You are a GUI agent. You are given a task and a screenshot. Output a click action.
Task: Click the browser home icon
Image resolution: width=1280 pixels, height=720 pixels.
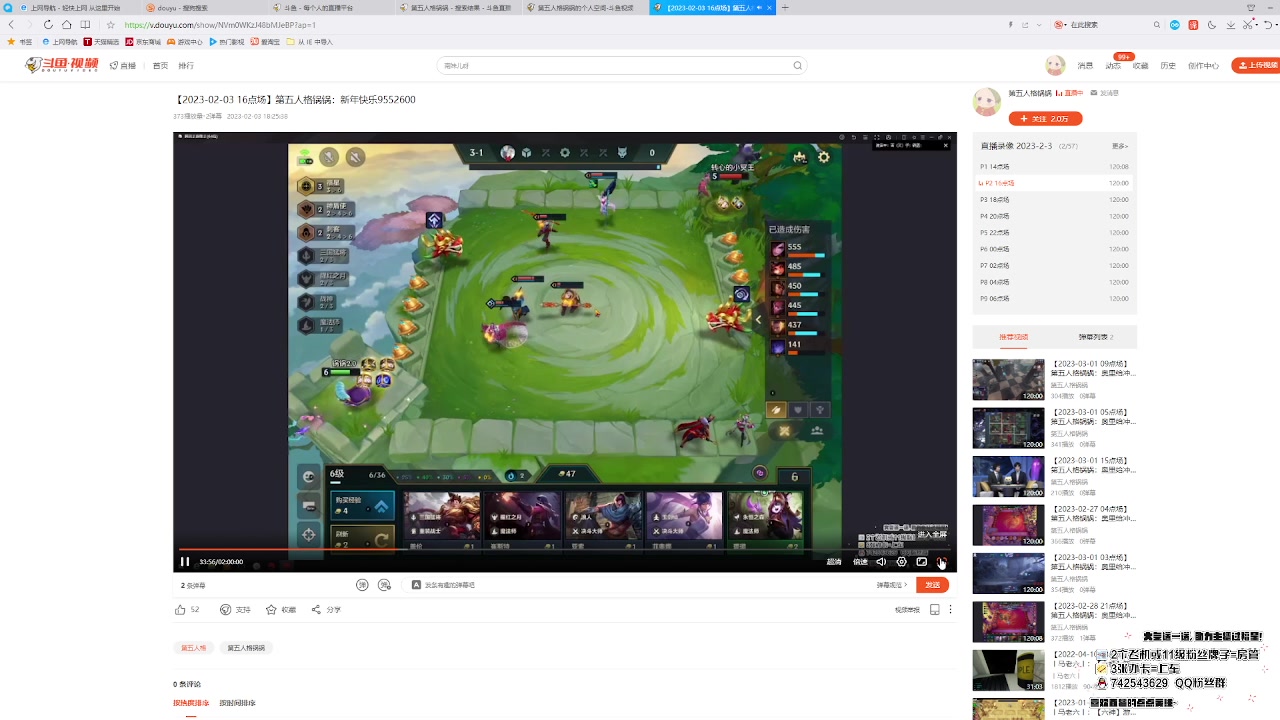pos(66,25)
